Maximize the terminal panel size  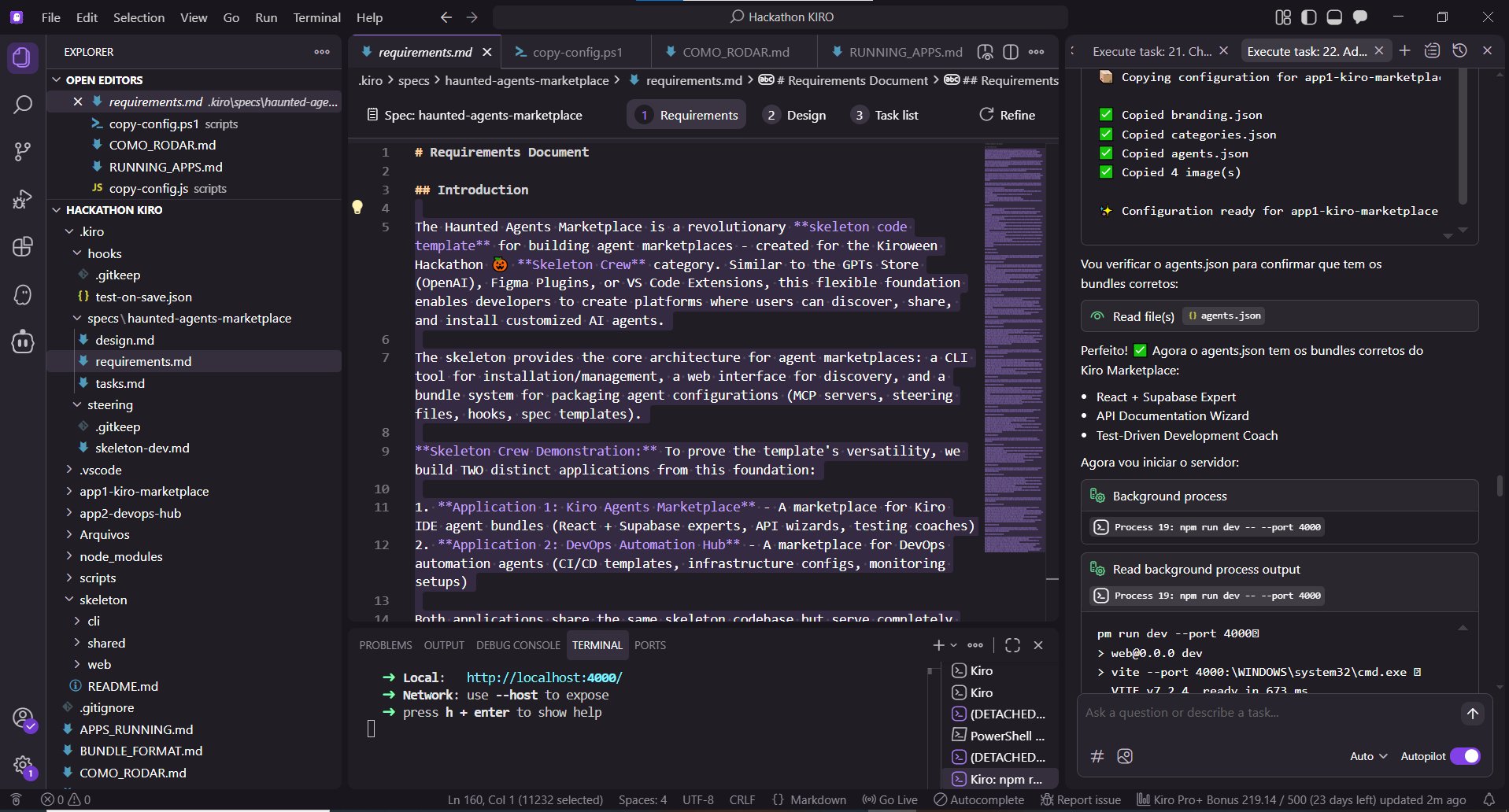point(1012,645)
